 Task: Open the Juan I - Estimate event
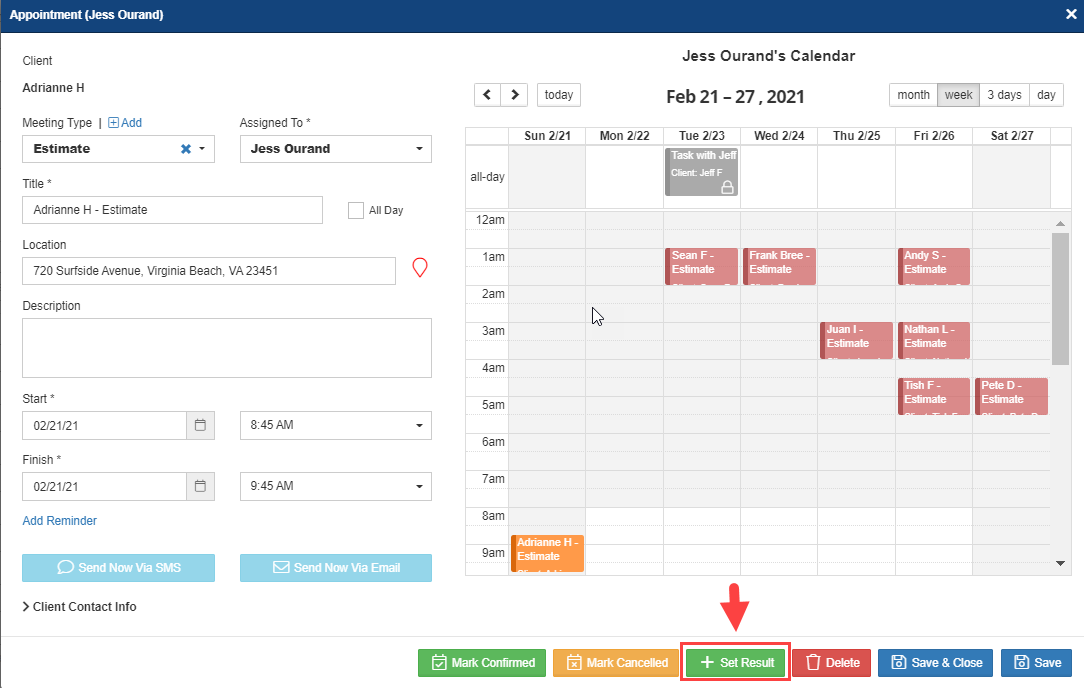pos(857,340)
